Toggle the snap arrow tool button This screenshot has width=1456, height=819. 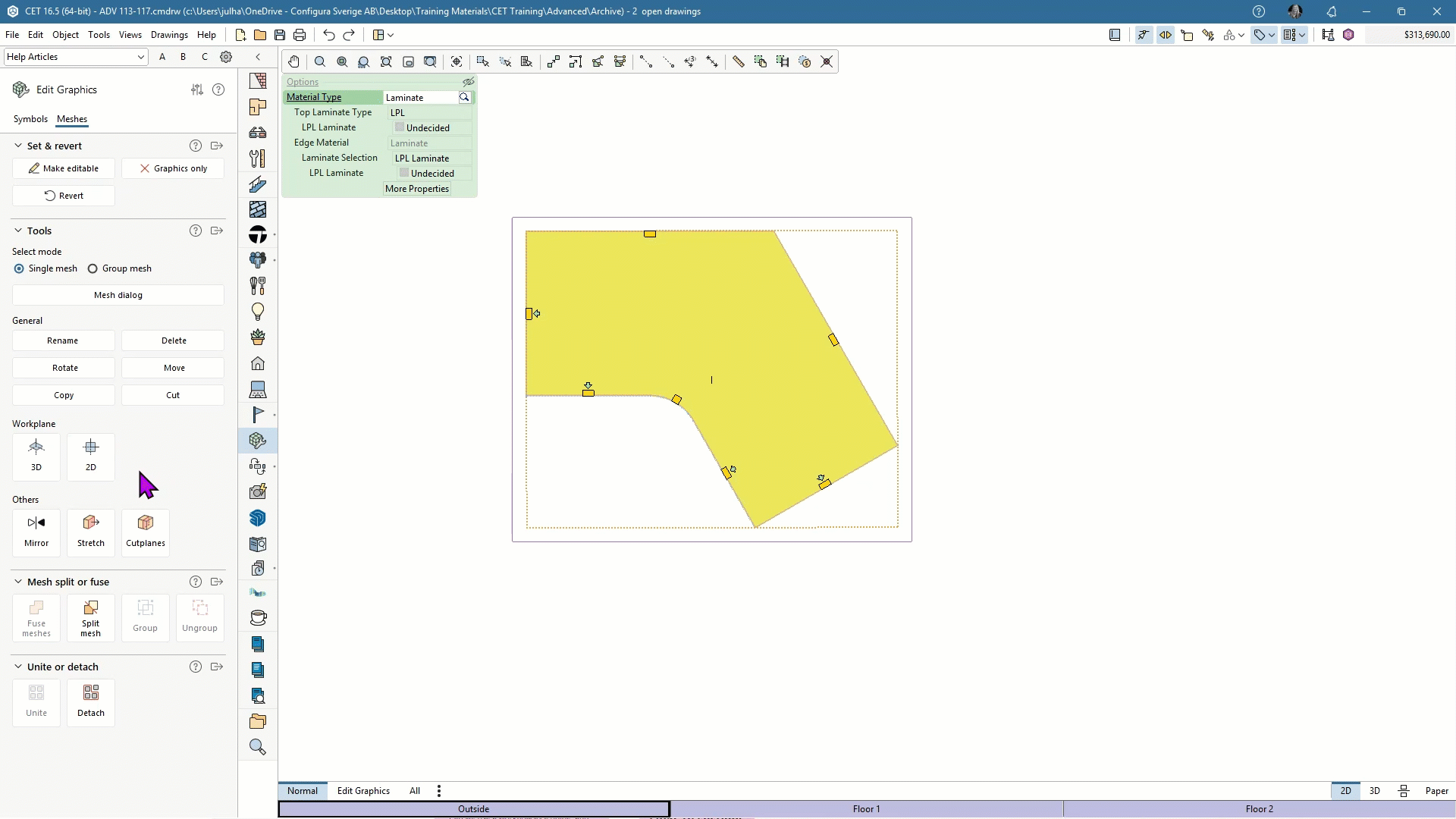point(1144,35)
